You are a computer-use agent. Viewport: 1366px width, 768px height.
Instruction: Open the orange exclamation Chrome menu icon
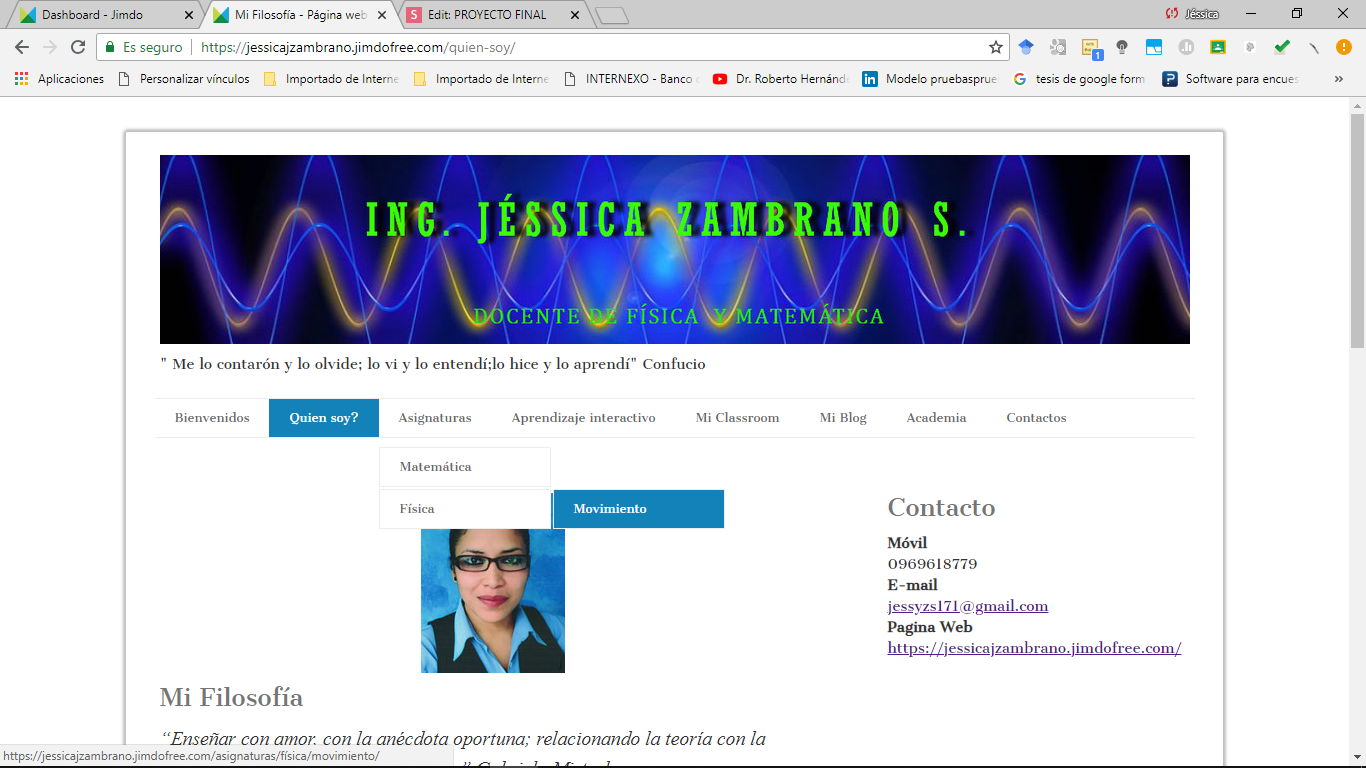click(x=1344, y=47)
